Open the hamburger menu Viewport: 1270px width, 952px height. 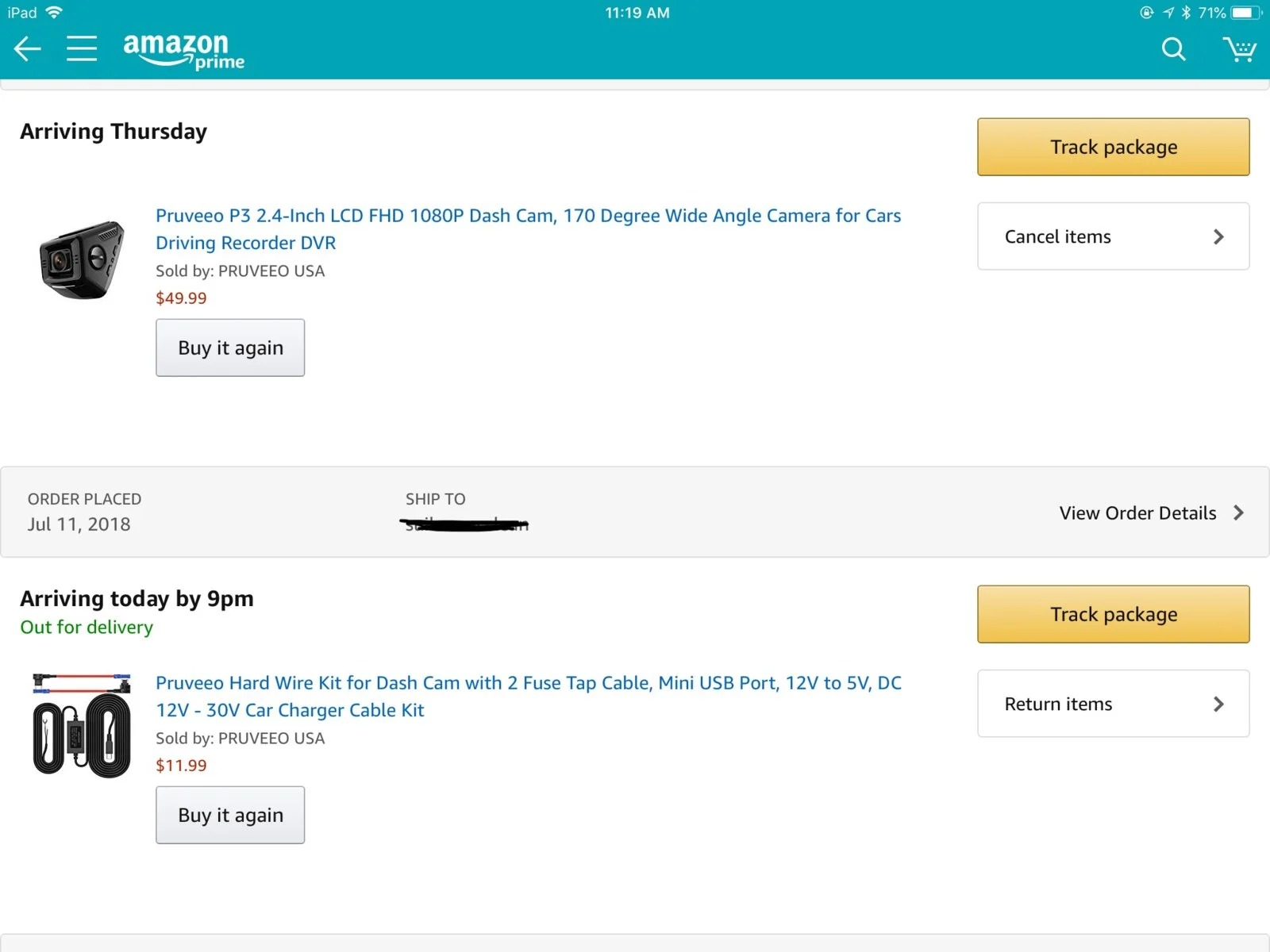[81, 48]
